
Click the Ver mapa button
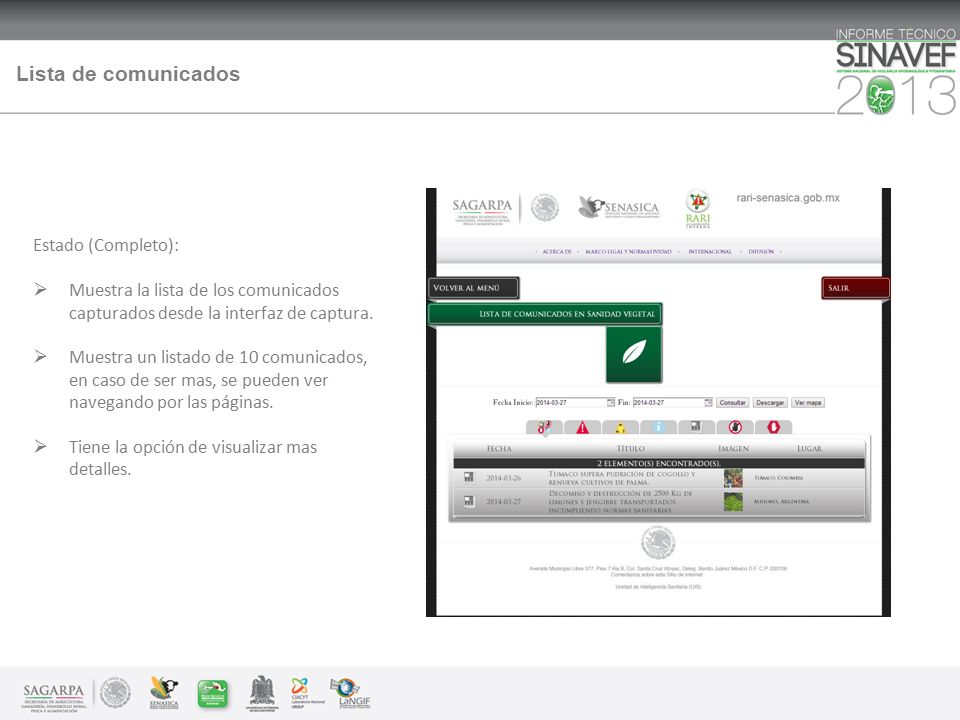point(808,402)
